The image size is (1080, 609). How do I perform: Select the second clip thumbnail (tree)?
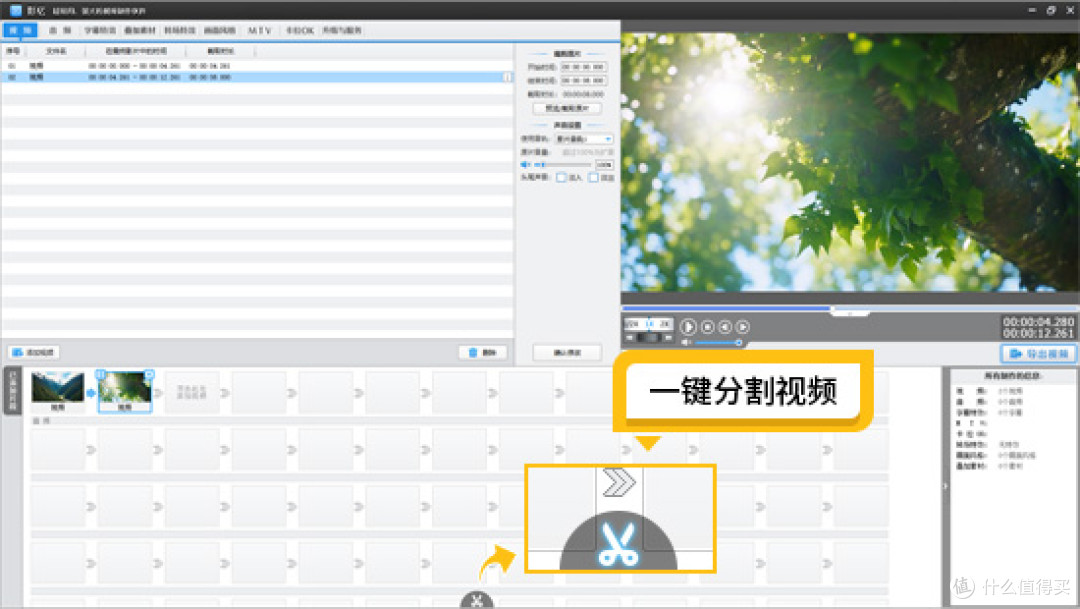[125, 391]
